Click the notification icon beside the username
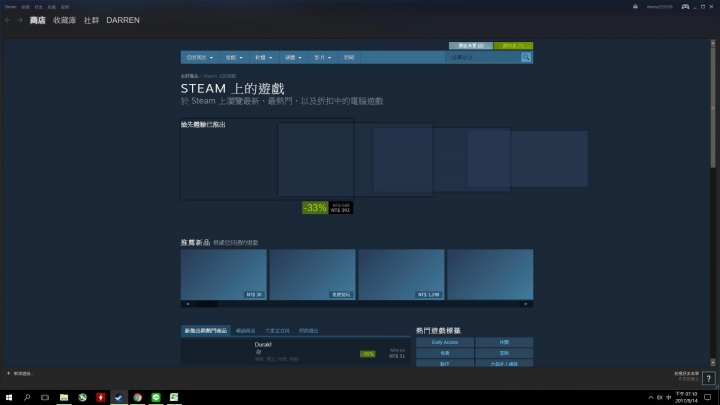The width and height of the screenshot is (720, 405). (635, 6)
